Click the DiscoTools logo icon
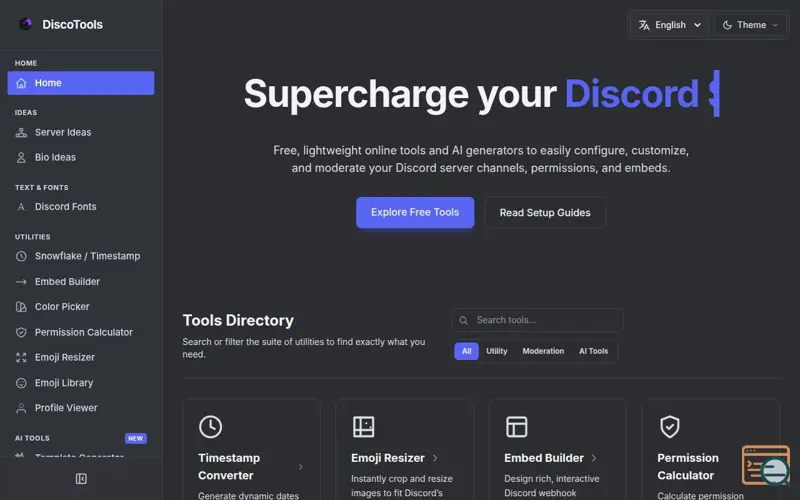800x500 pixels. (25, 24)
